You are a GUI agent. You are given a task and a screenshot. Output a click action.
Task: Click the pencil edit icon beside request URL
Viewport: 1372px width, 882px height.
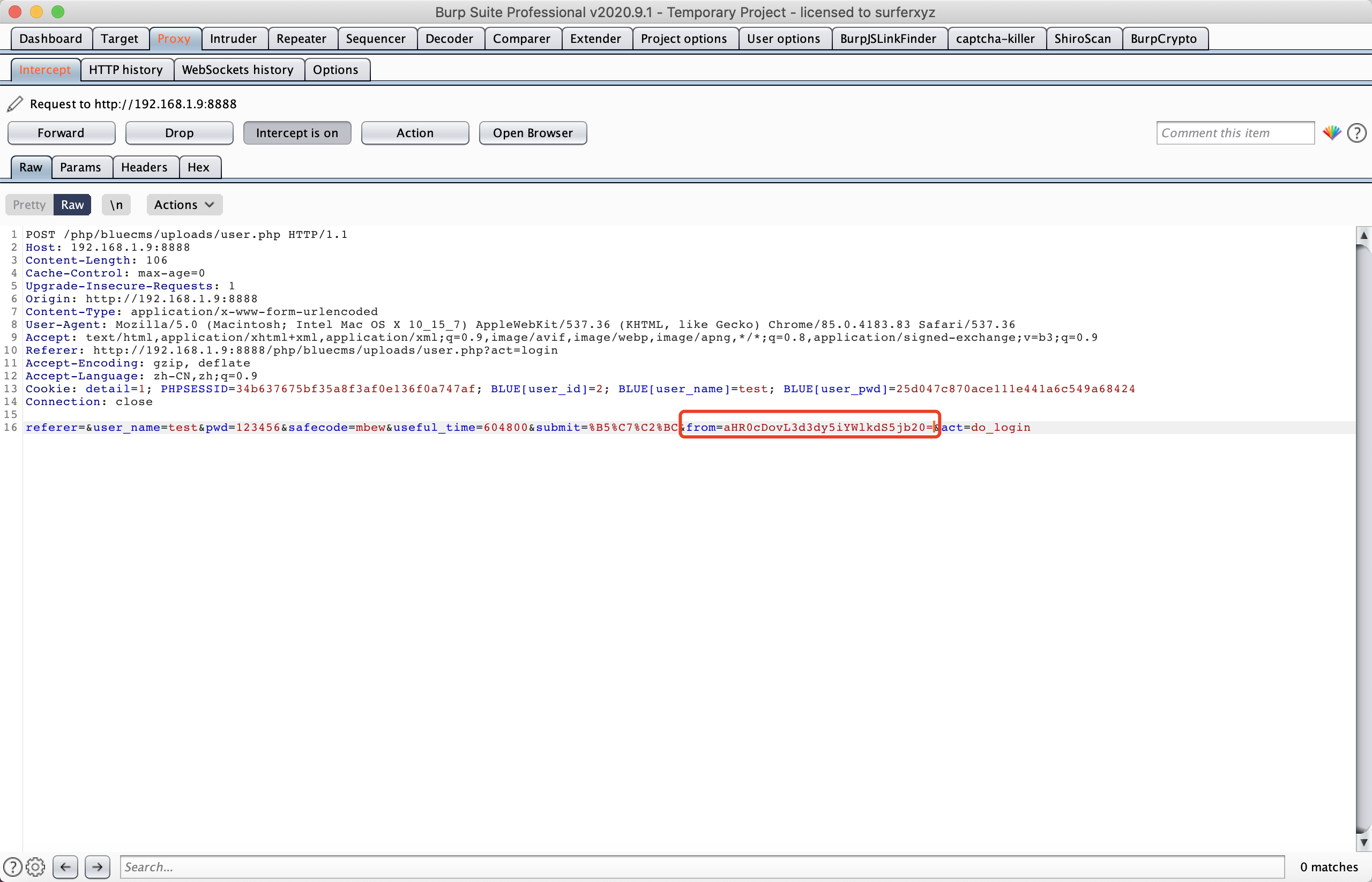tap(15, 103)
